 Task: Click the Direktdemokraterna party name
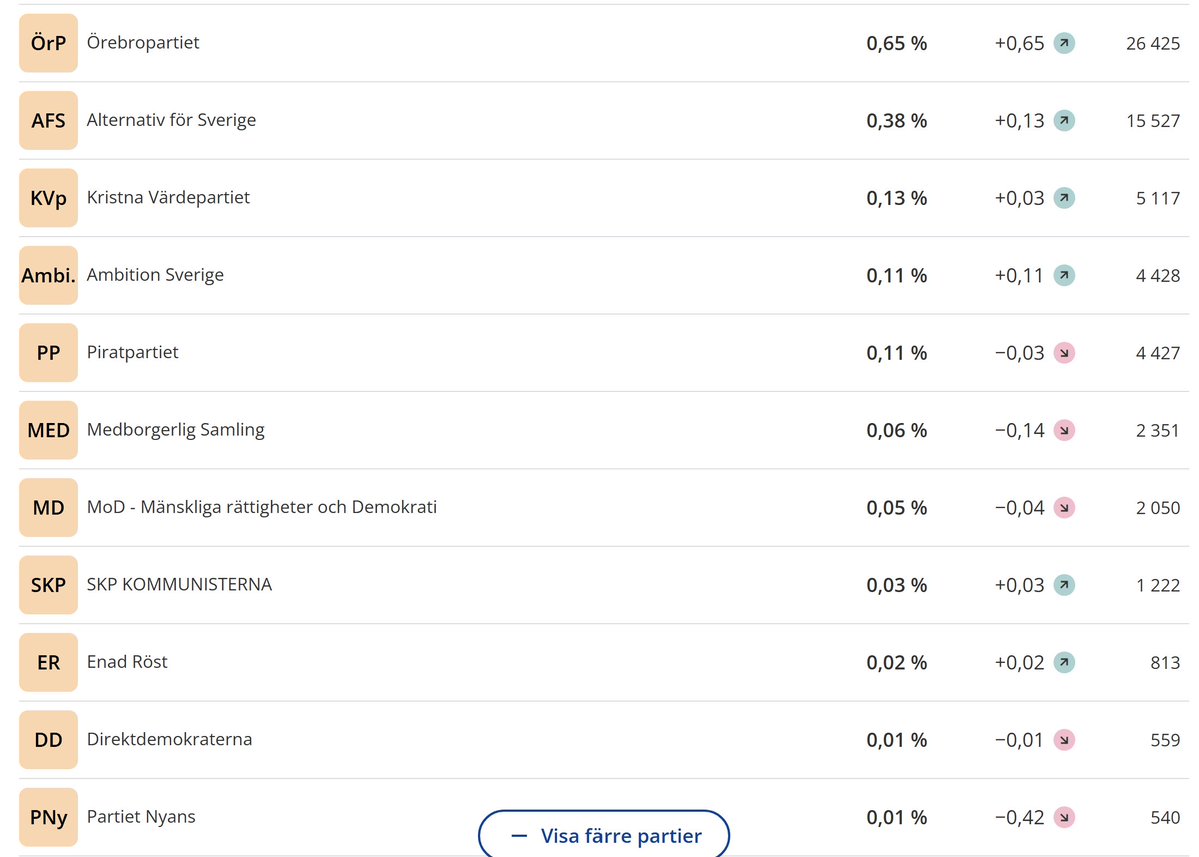169,739
